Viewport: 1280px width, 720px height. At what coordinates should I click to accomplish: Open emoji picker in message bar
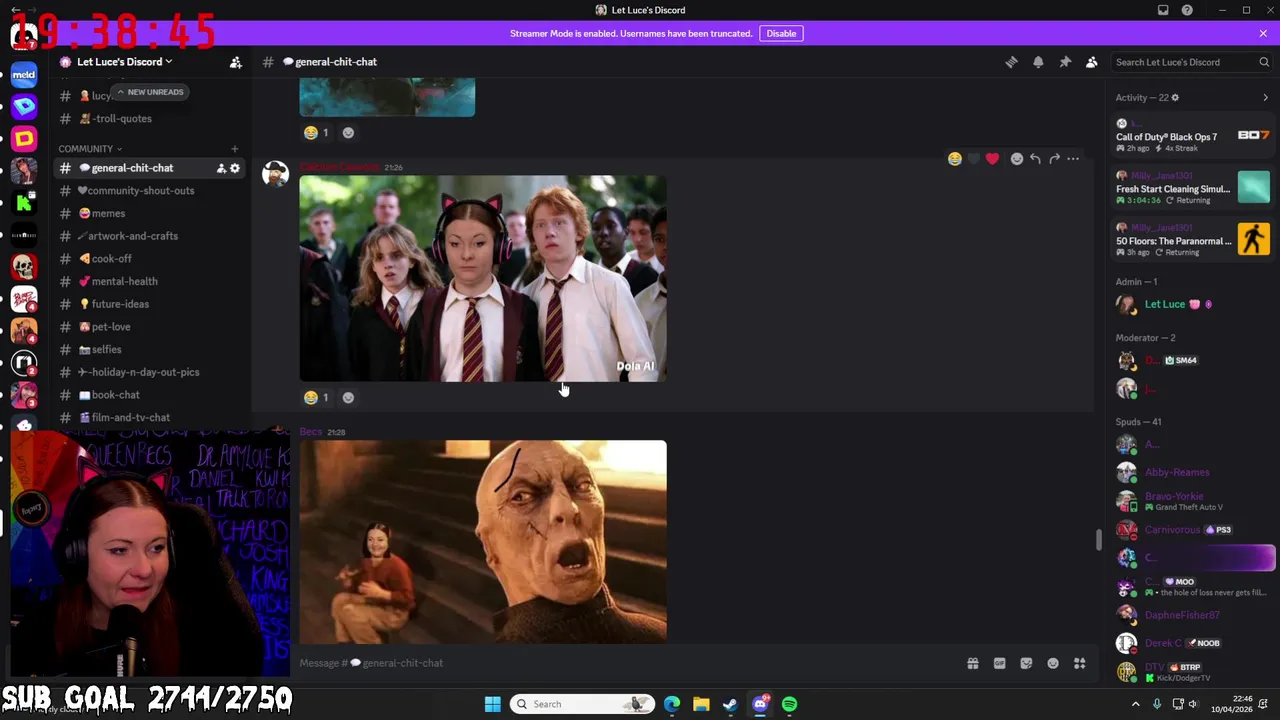point(1053,663)
